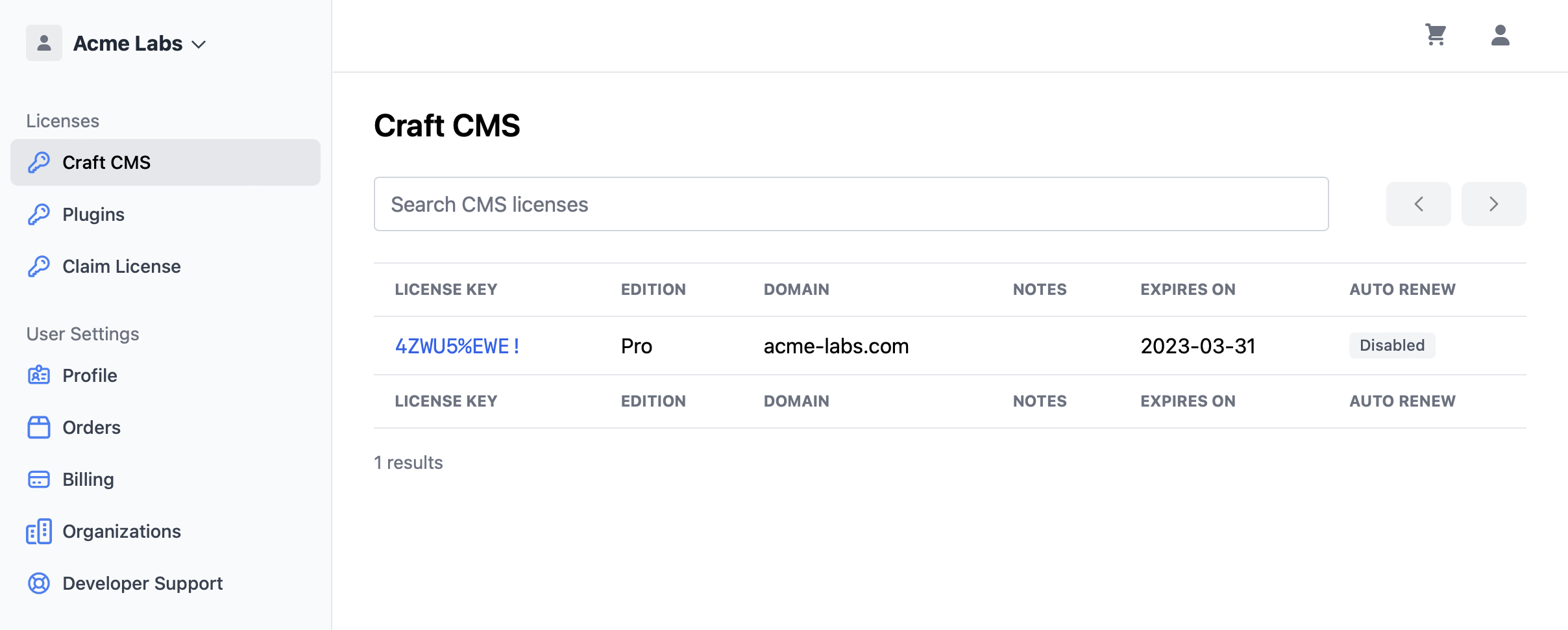The height and width of the screenshot is (630, 1568).
Task: Click the top EDITION column header
Action: 653,290
